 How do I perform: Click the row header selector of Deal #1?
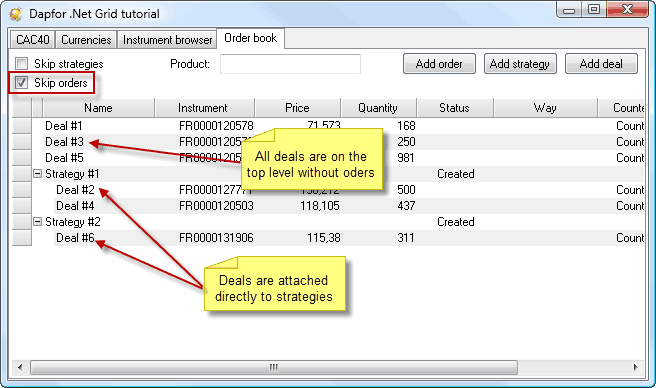pyautogui.click(x=22, y=126)
